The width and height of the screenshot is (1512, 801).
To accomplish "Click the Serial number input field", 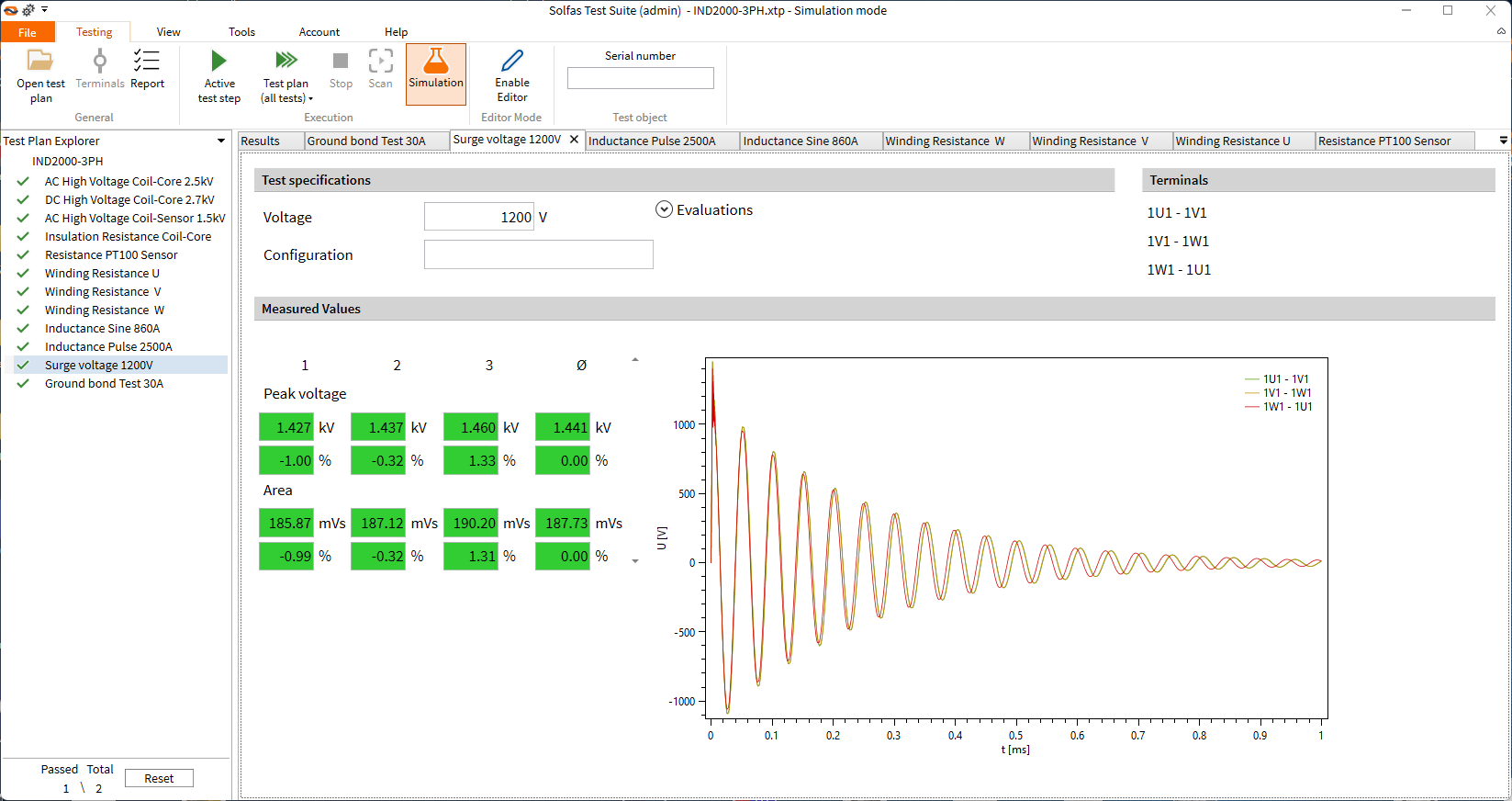I will 640,79.
